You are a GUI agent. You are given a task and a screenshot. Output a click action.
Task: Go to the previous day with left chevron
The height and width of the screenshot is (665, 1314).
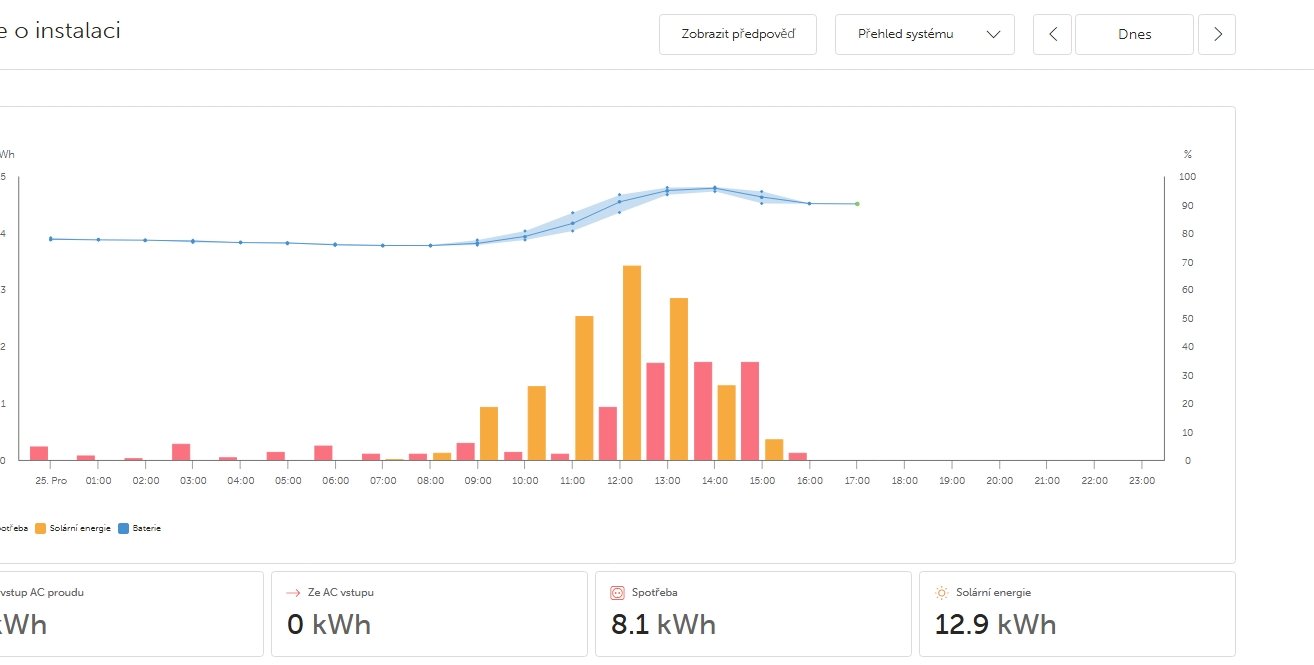point(1052,34)
